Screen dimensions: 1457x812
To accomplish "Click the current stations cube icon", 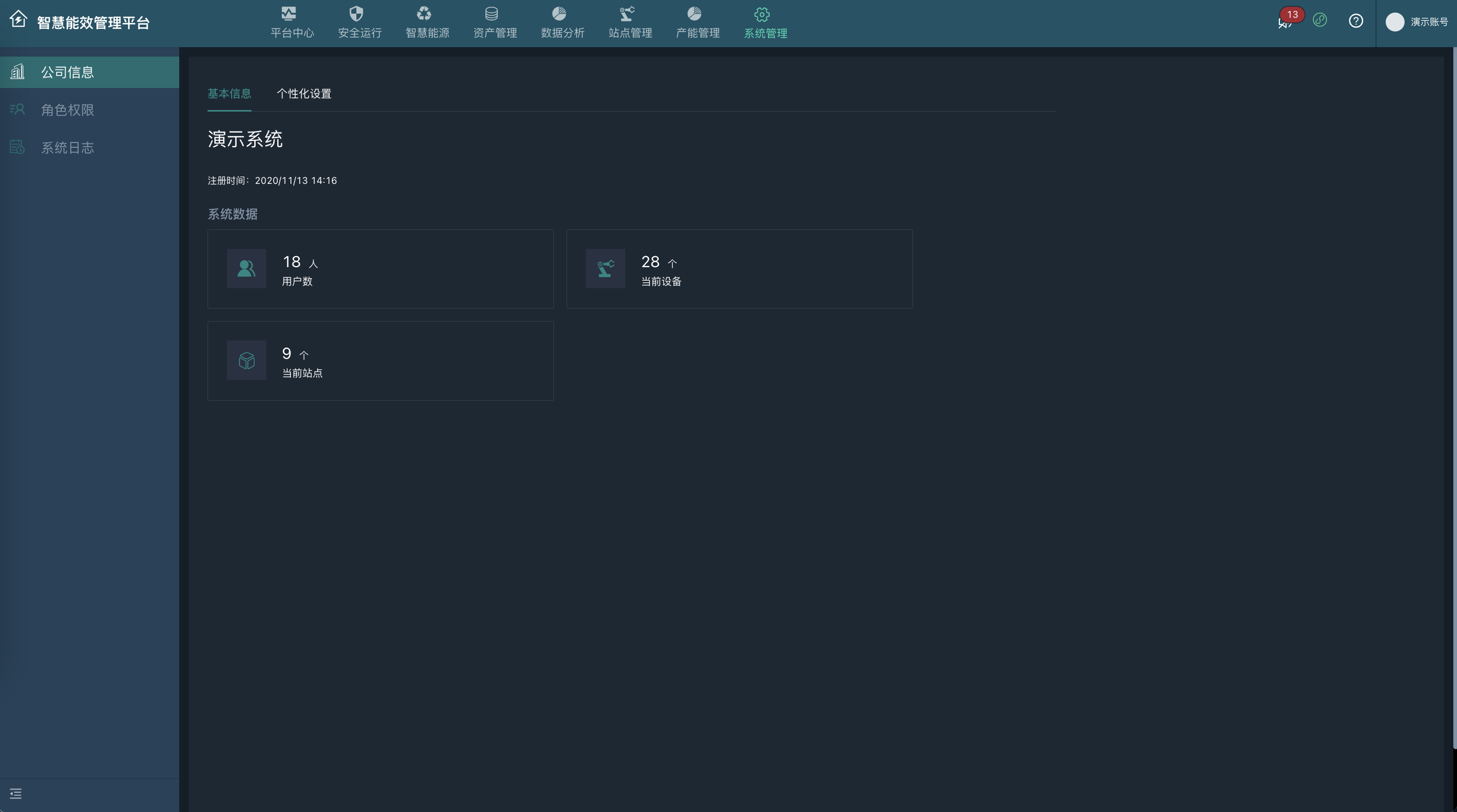I will [x=247, y=360].
